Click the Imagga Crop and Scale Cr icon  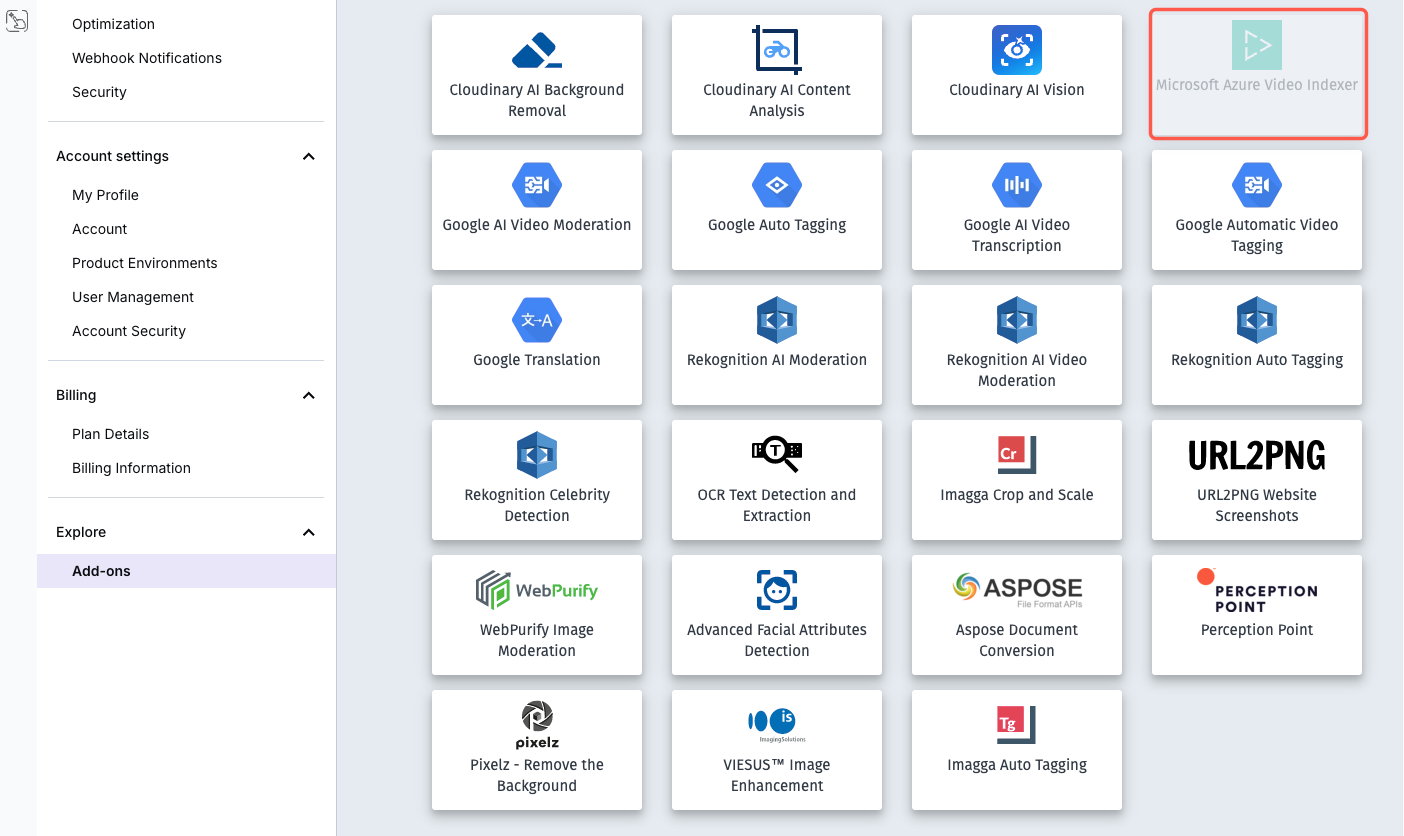click(1017, 455)
